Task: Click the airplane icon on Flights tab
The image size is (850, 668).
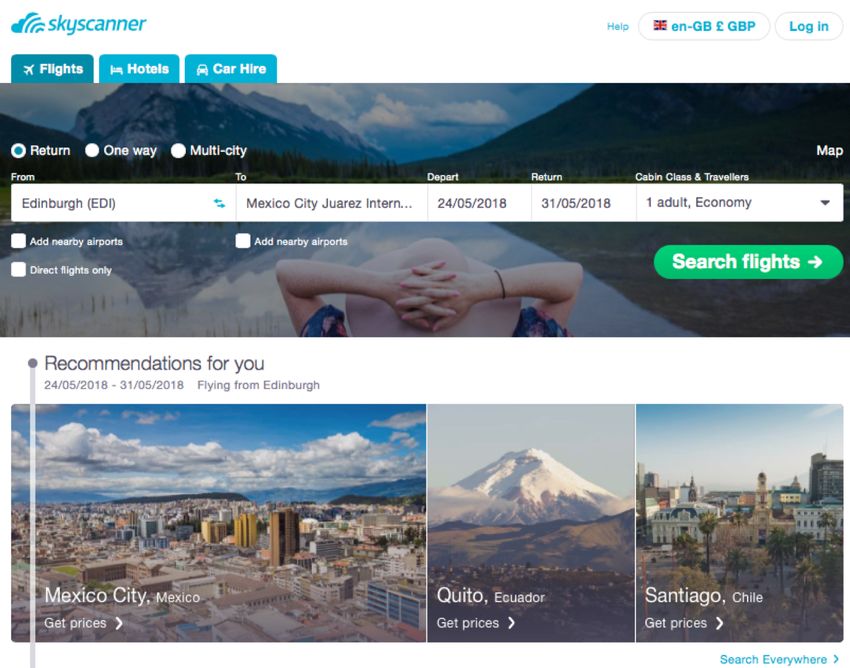Action: [29, 69]
